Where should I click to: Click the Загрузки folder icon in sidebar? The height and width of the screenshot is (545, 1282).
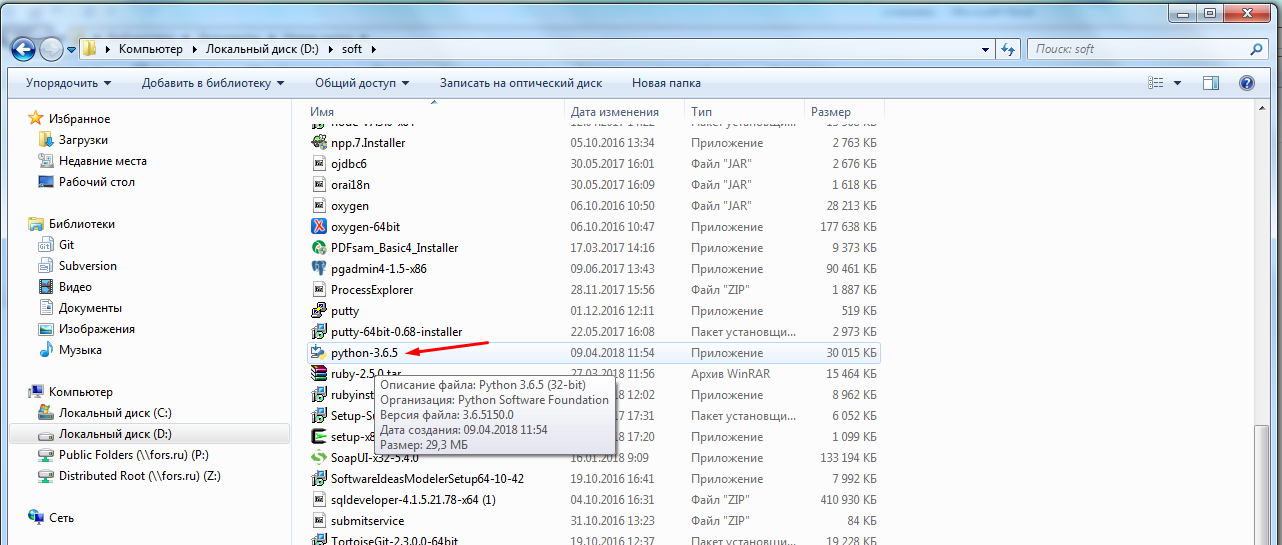(45, 140)
